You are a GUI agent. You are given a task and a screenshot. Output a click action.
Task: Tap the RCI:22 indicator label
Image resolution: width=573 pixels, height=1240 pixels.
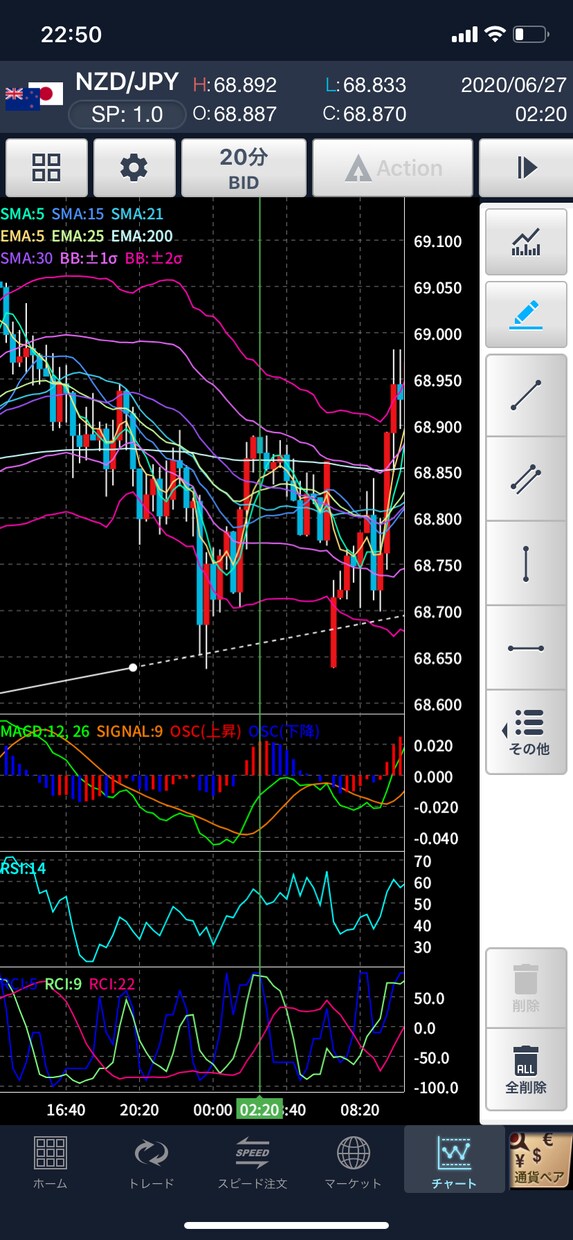pyautogui.click(x=112, y=984)
